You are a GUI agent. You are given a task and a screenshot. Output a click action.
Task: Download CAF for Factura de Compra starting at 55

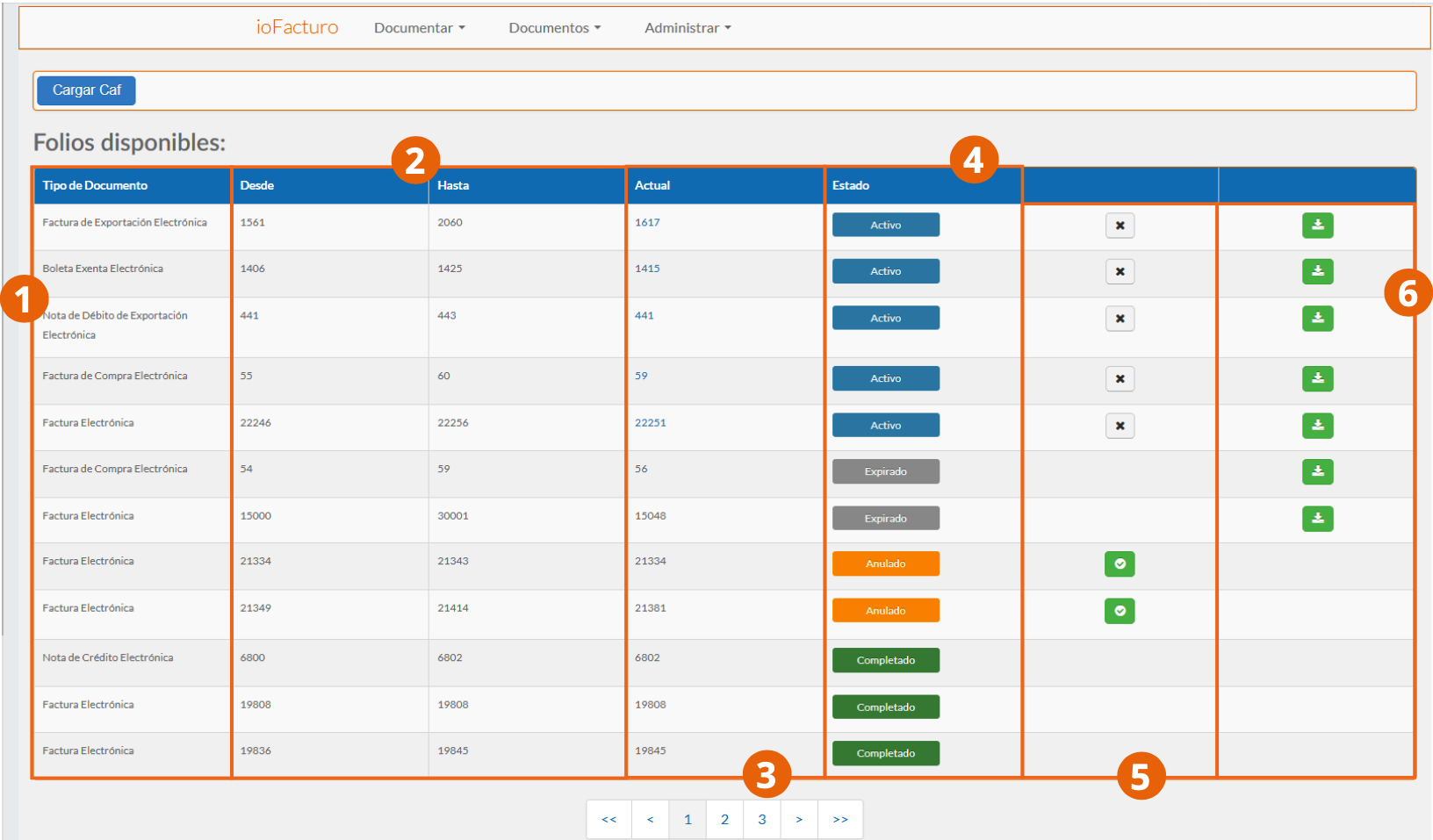pos(1317,378)
